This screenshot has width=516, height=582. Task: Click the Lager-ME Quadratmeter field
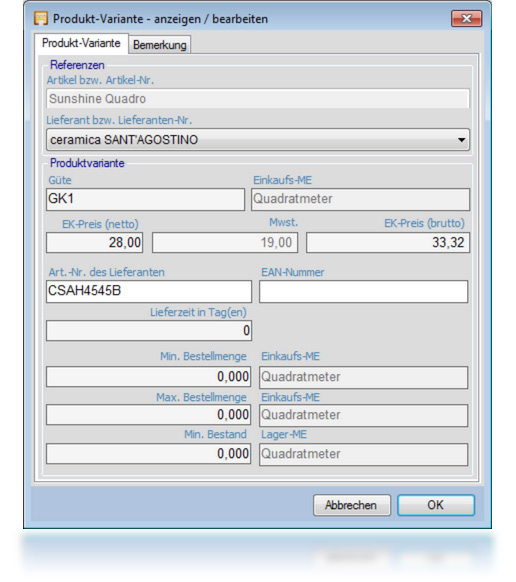363,454
